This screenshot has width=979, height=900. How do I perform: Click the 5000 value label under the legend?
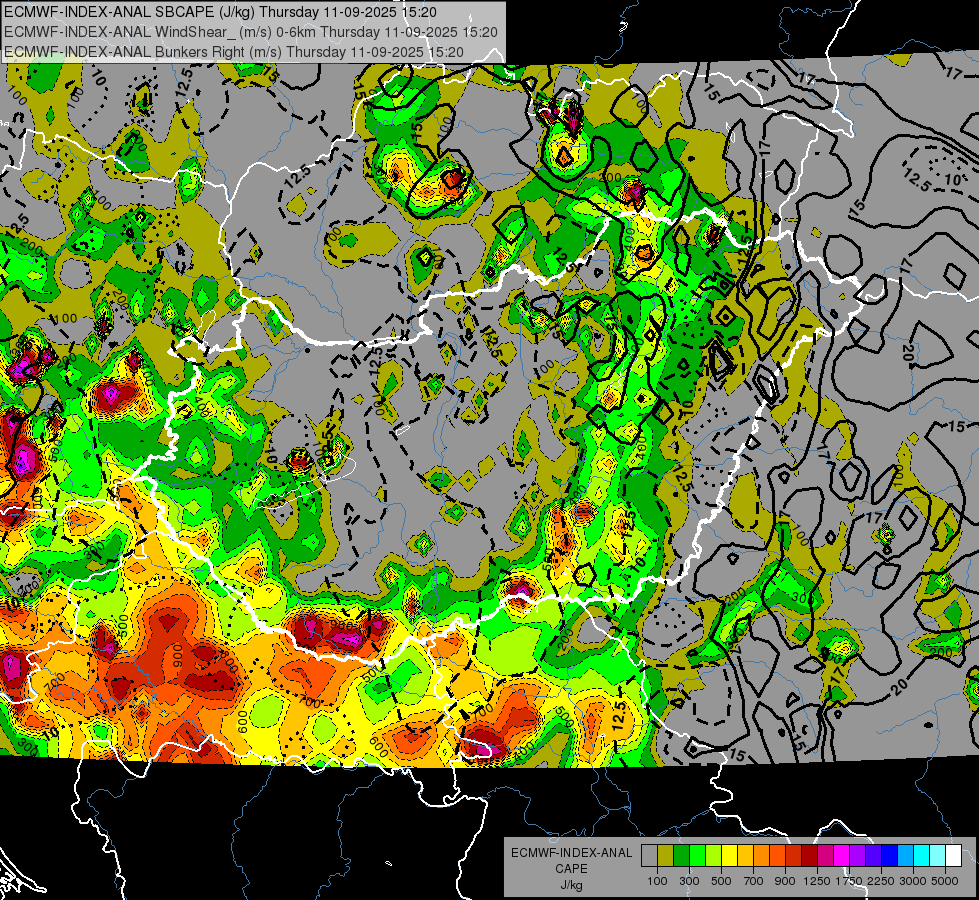[x=945, y=881]
